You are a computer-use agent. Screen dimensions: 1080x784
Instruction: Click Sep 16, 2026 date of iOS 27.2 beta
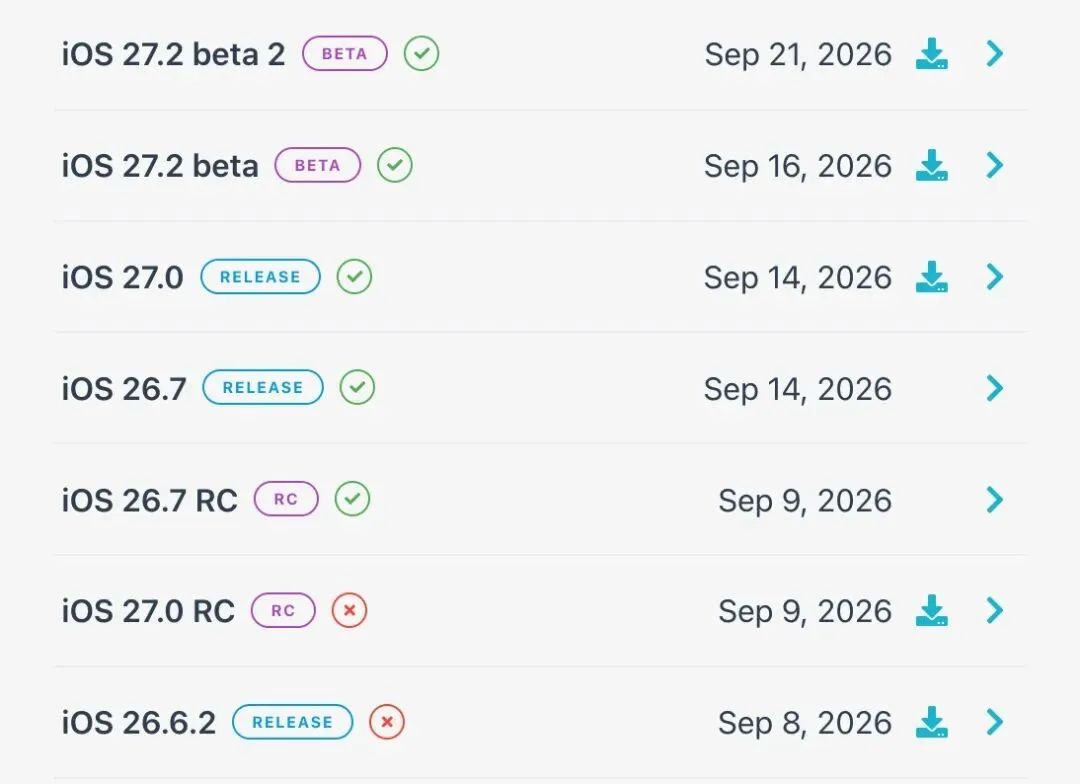pyautogui.click(x=798, y=167)
